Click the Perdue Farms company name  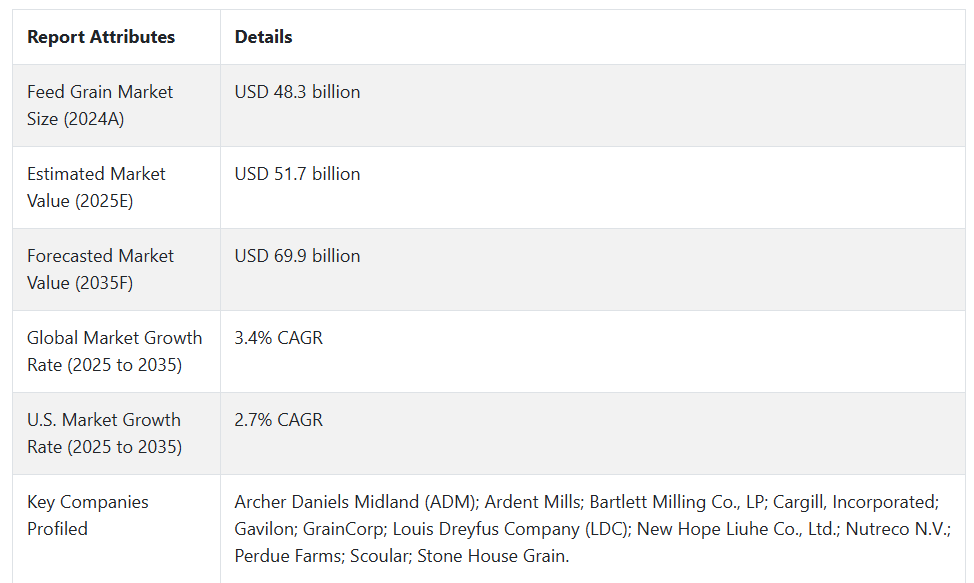287,556
